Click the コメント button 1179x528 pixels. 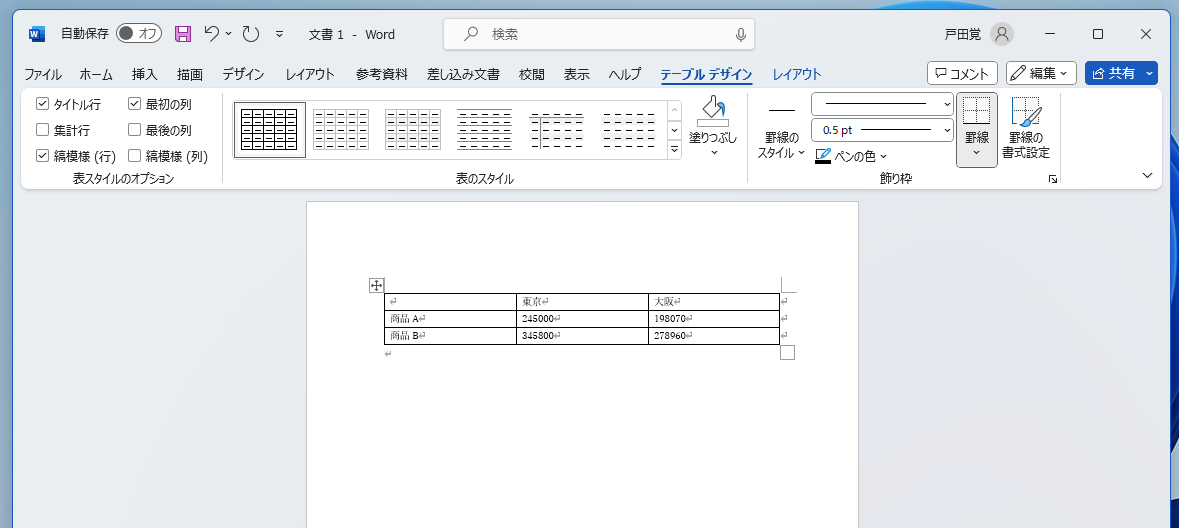[x=962, y=73]
